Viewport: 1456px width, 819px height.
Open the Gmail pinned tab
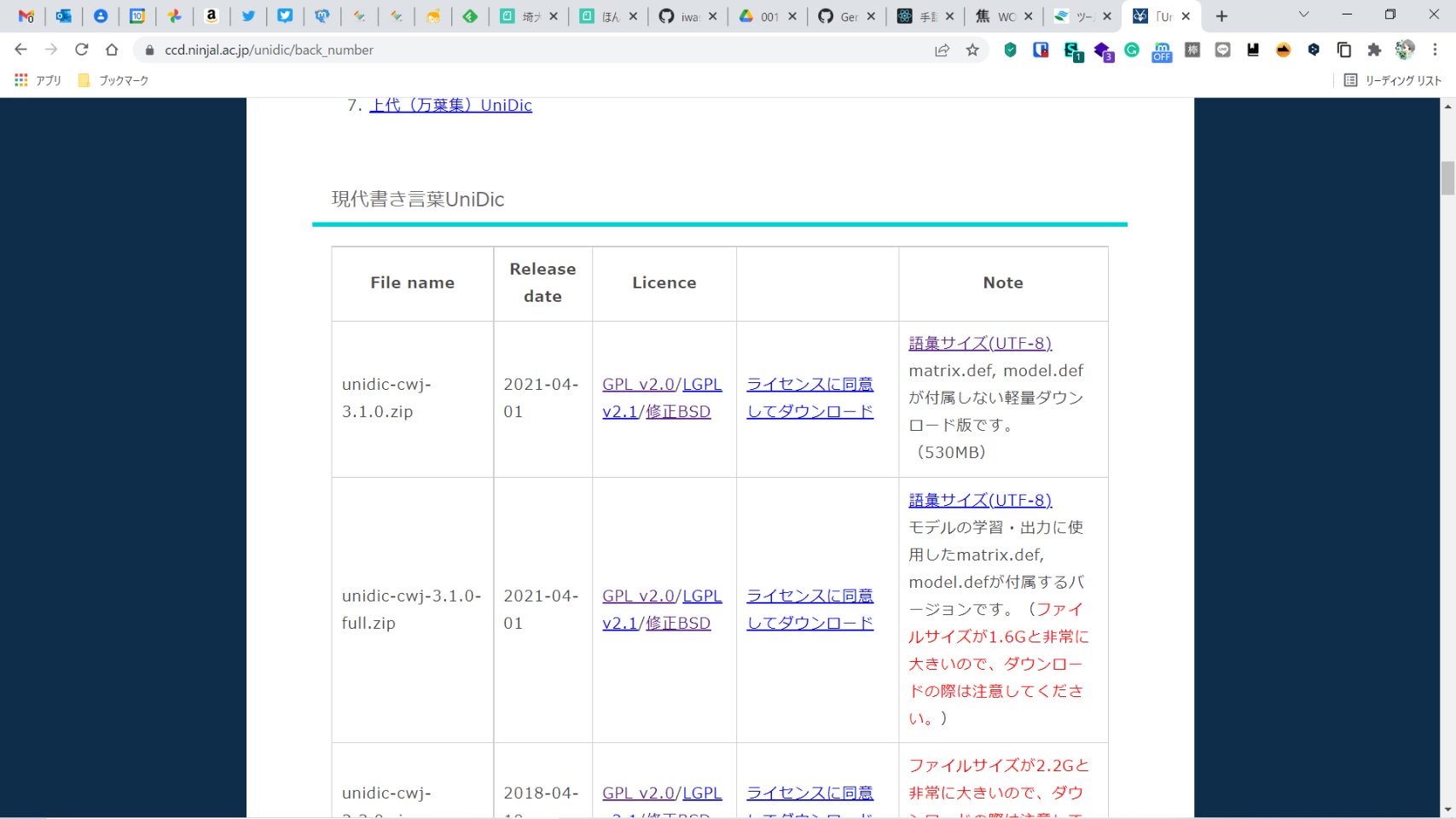(x=26, y=16)
